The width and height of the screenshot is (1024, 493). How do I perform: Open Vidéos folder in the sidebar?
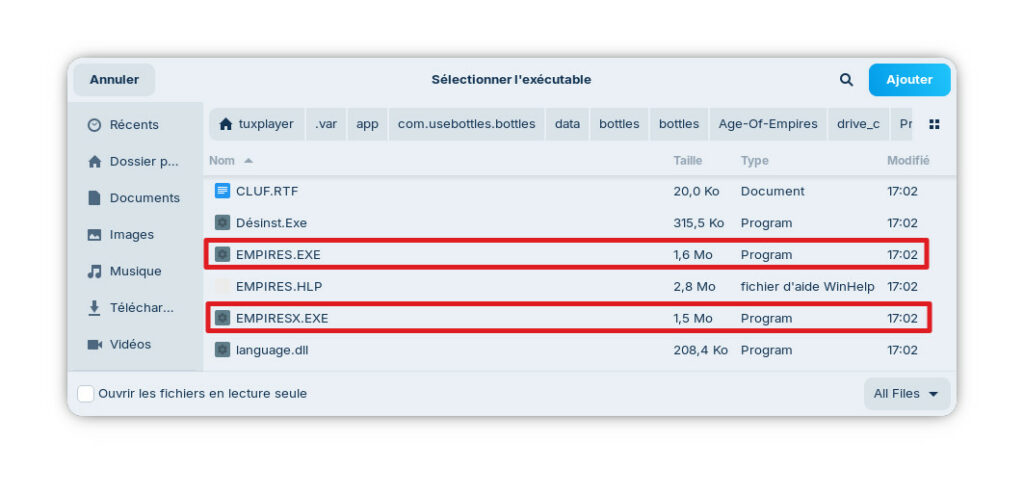pyautogui.click(x=130, y=344)
